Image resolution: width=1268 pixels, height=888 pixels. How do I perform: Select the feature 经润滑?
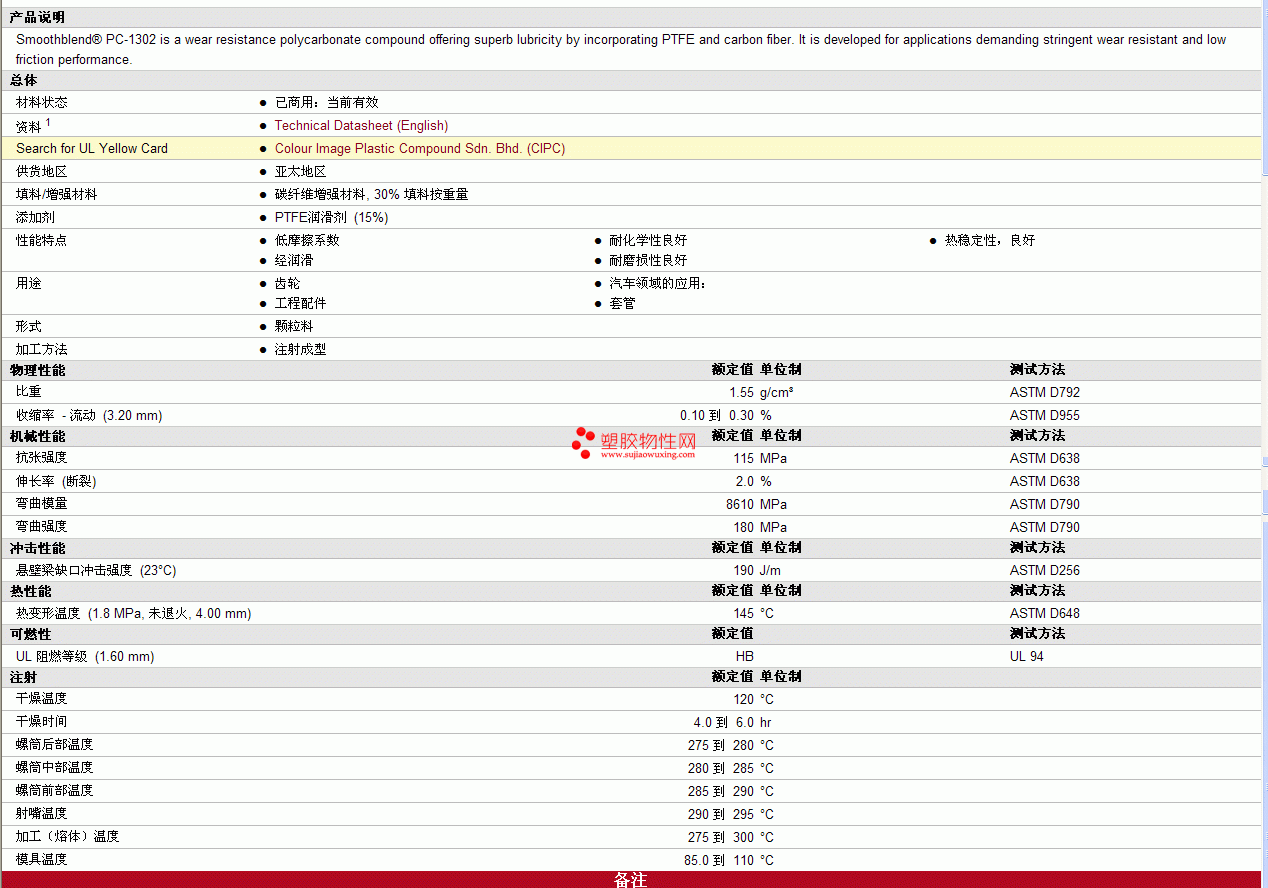pos(294,260)
